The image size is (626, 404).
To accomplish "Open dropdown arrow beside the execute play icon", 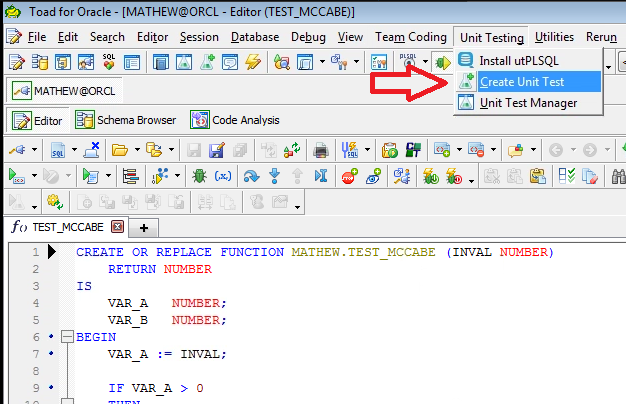I will point(34,176).
